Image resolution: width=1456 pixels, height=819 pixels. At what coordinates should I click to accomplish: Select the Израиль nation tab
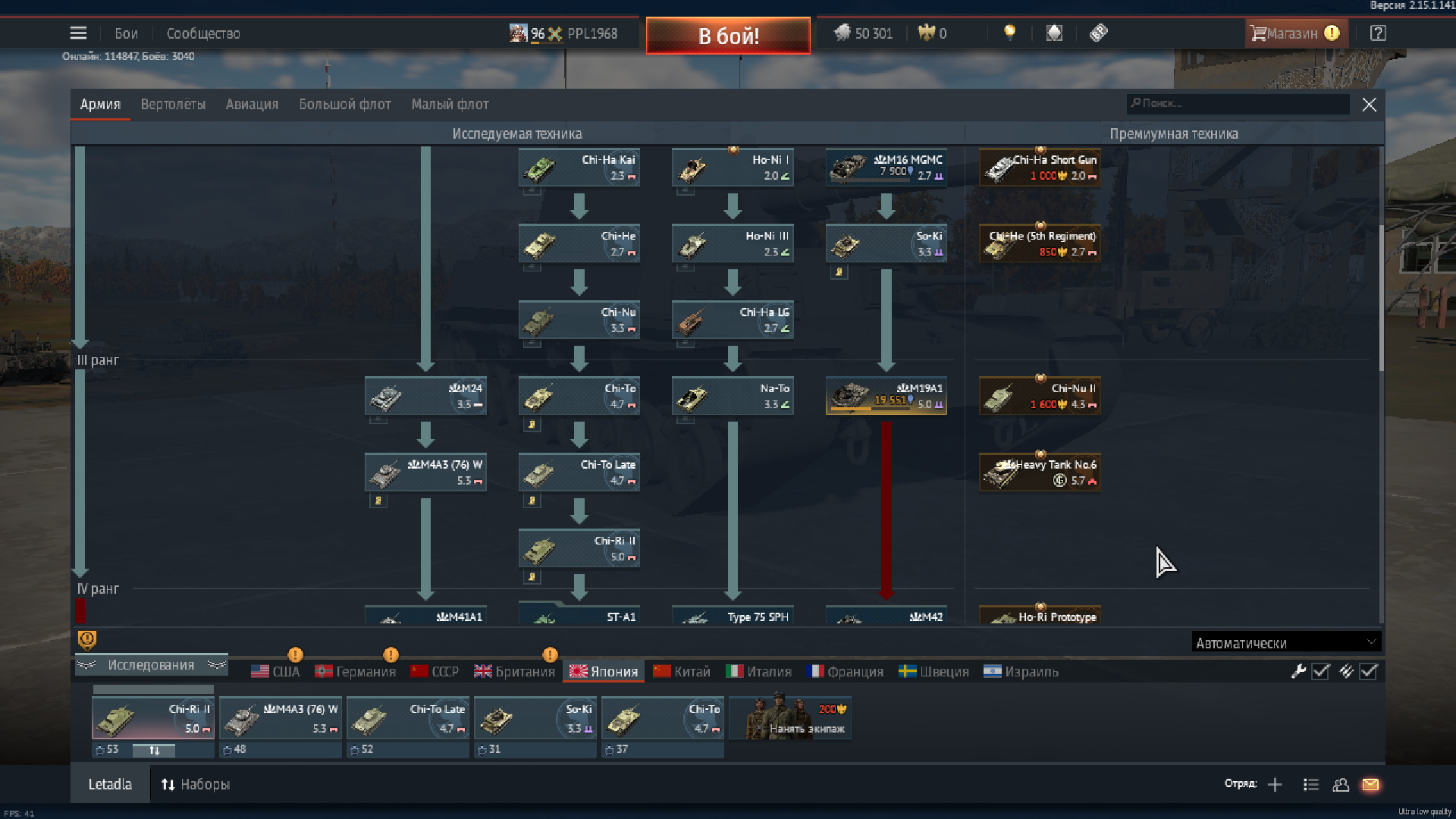1021,671
